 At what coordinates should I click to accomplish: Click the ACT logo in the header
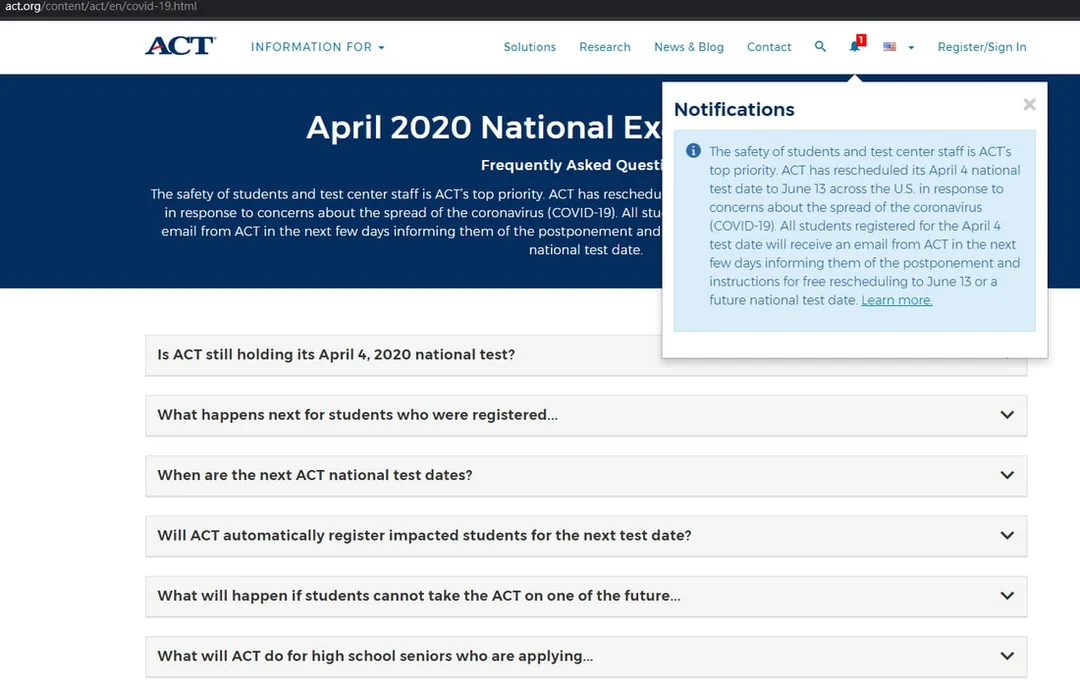click(180, 46)
